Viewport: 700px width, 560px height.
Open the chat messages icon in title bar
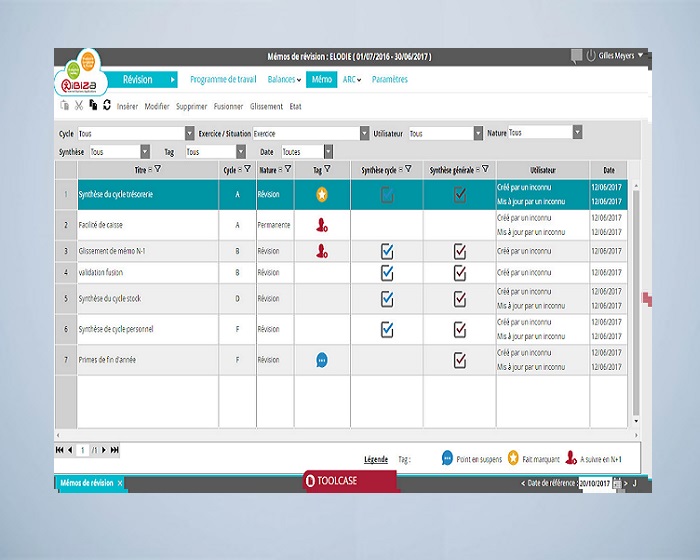pos(576,57)
